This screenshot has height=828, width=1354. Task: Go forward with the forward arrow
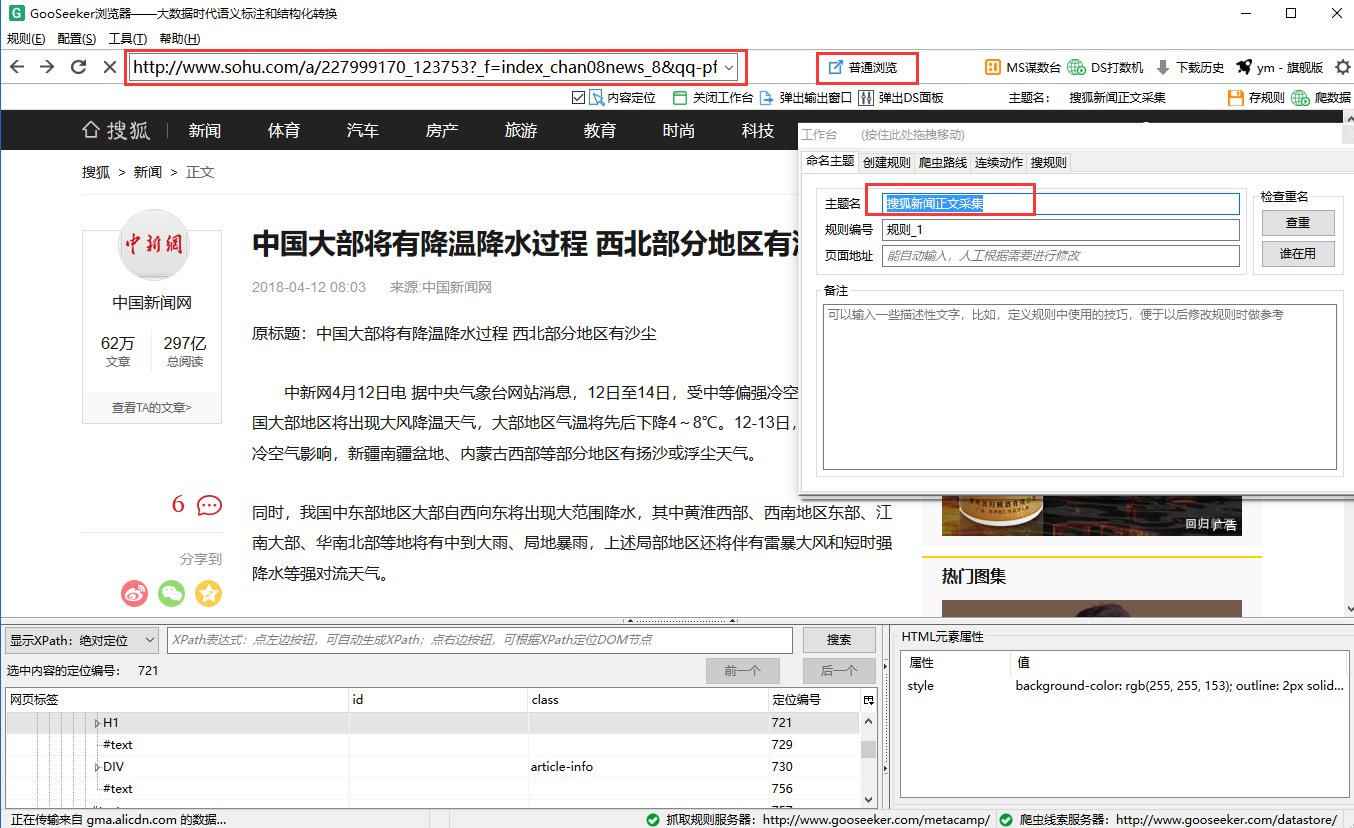pos(47,67)
